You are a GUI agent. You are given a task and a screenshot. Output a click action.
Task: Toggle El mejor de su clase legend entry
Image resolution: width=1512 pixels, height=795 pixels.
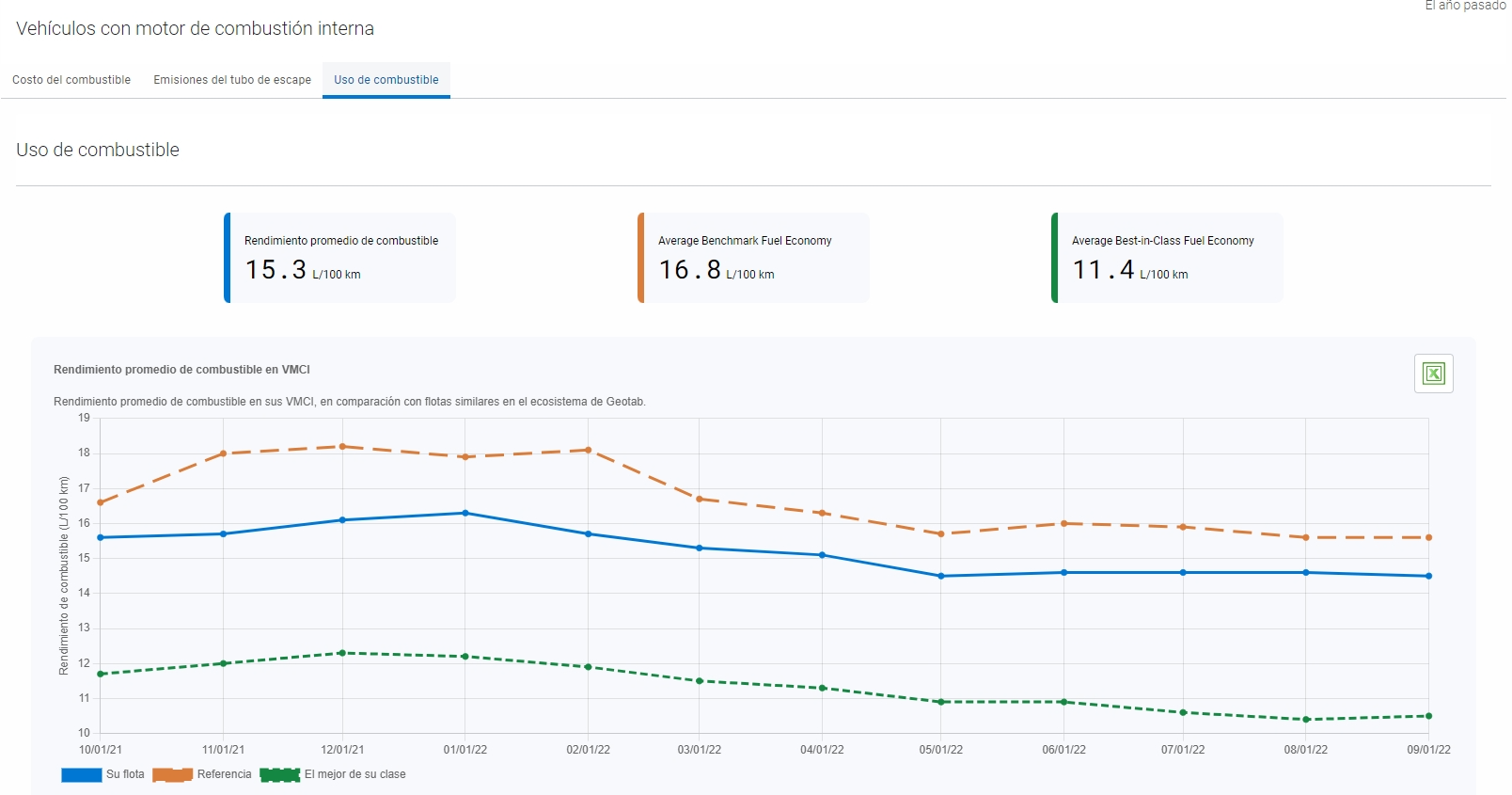[333, 774]
